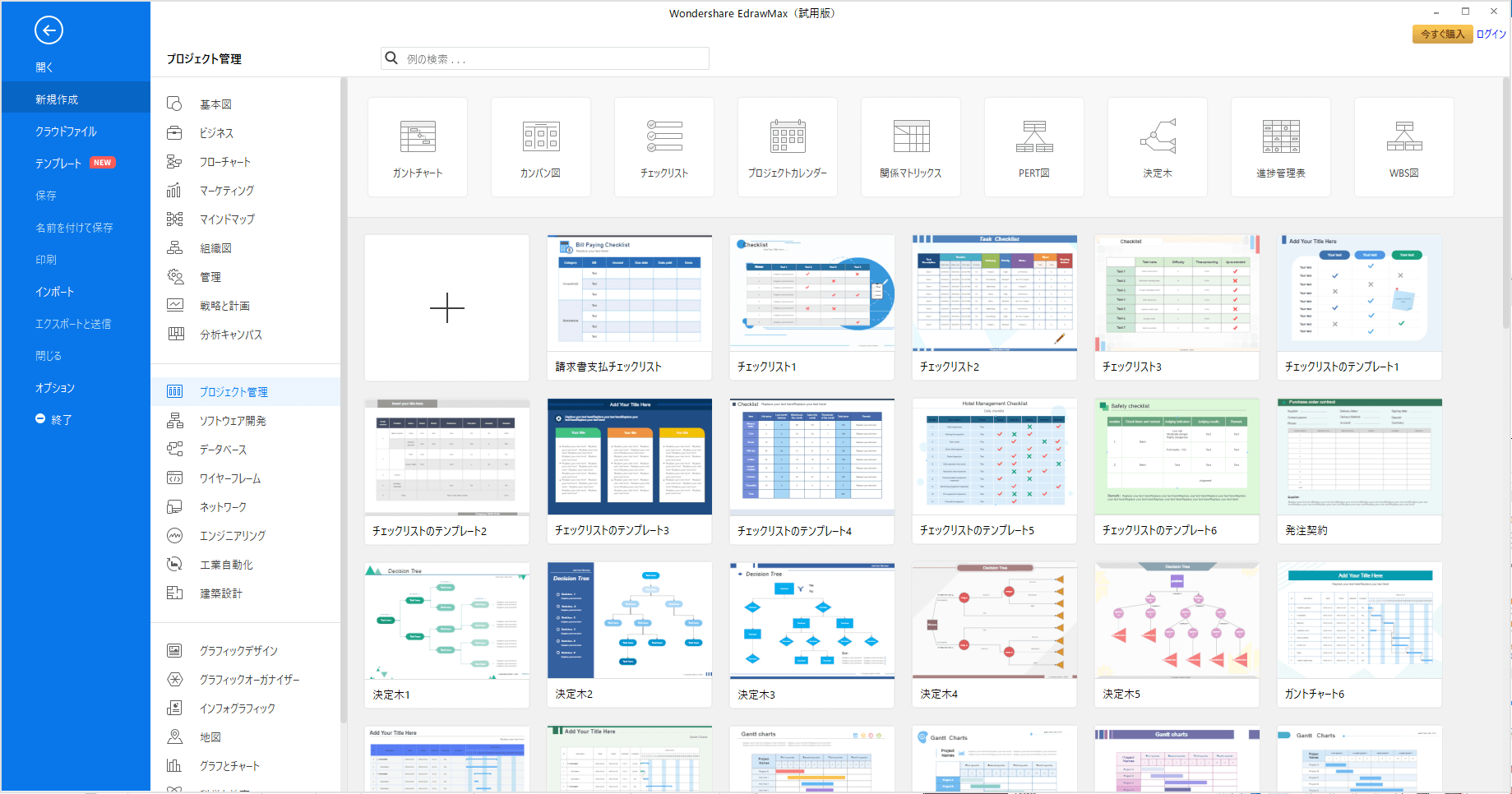Open the カンバン図 diagram type tile

[541, 147]
